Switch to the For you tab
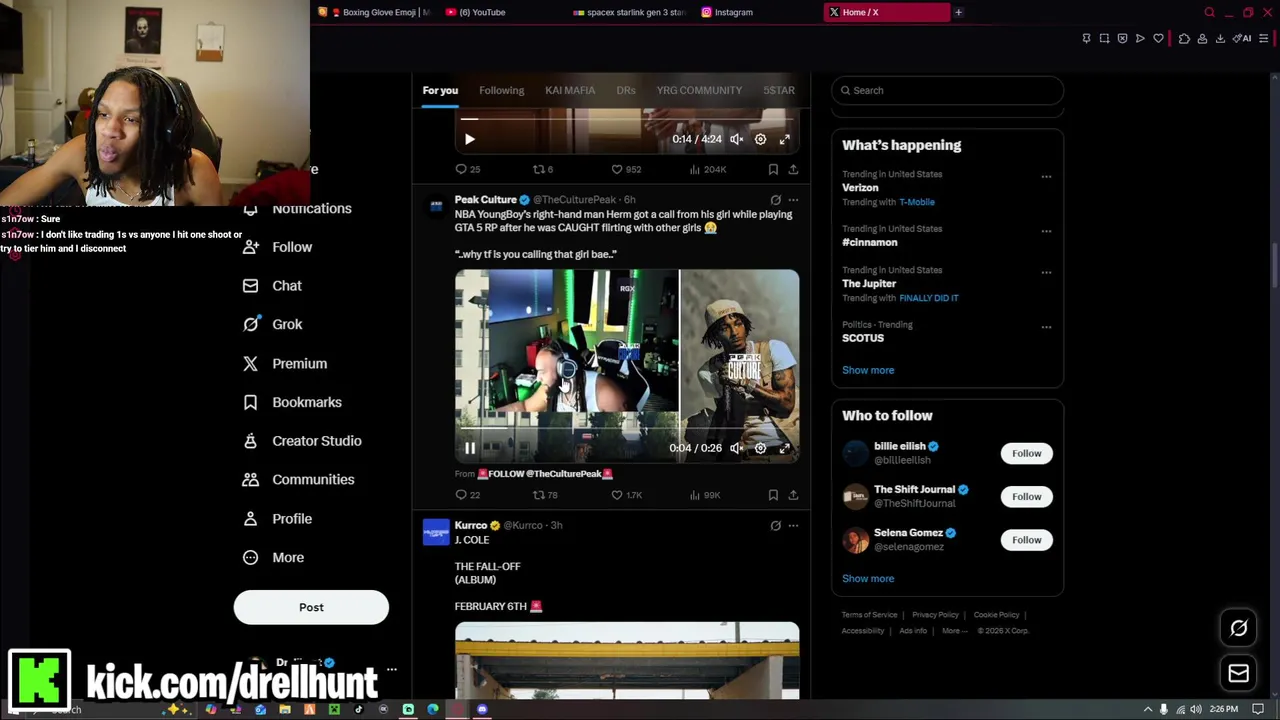 440,90
